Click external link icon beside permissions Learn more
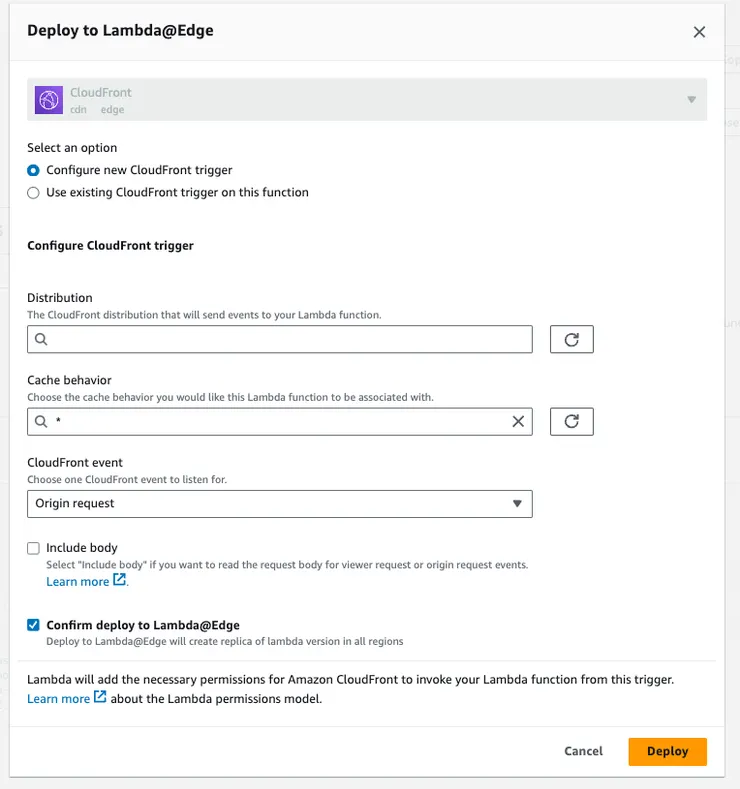Screen dimensions: 740x789 pos(100,698)
